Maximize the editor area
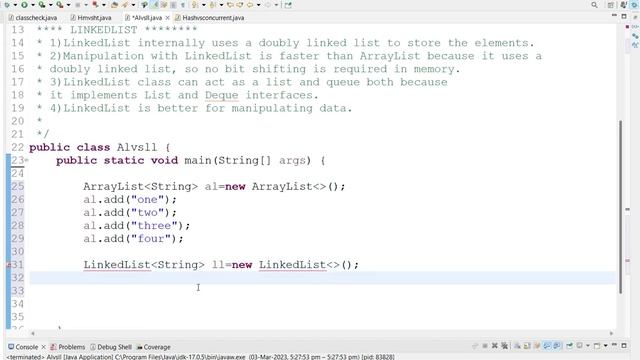The width and height of the screenshot is (640, 360). click(624, 16)
